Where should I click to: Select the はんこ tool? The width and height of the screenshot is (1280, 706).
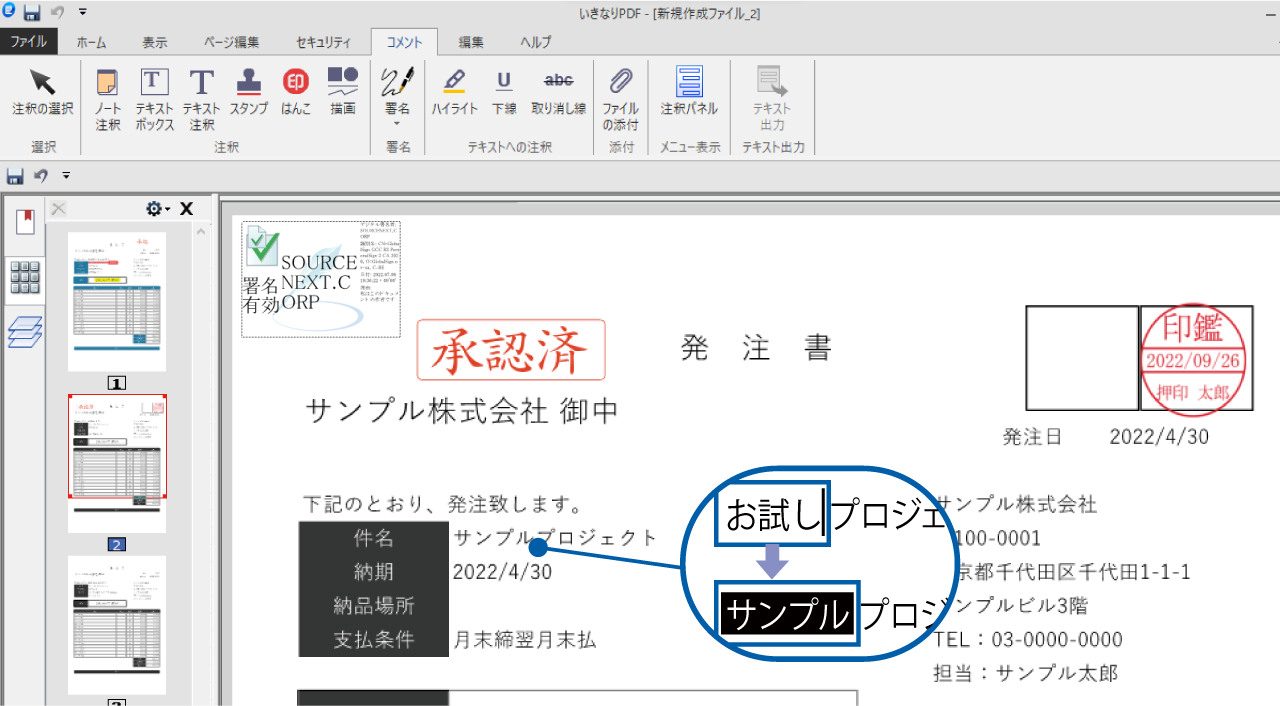click(296, 95)
